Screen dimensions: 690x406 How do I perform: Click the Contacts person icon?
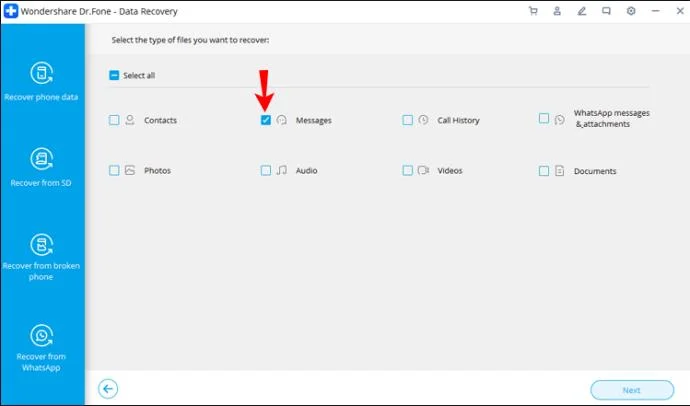pos(130,120)
